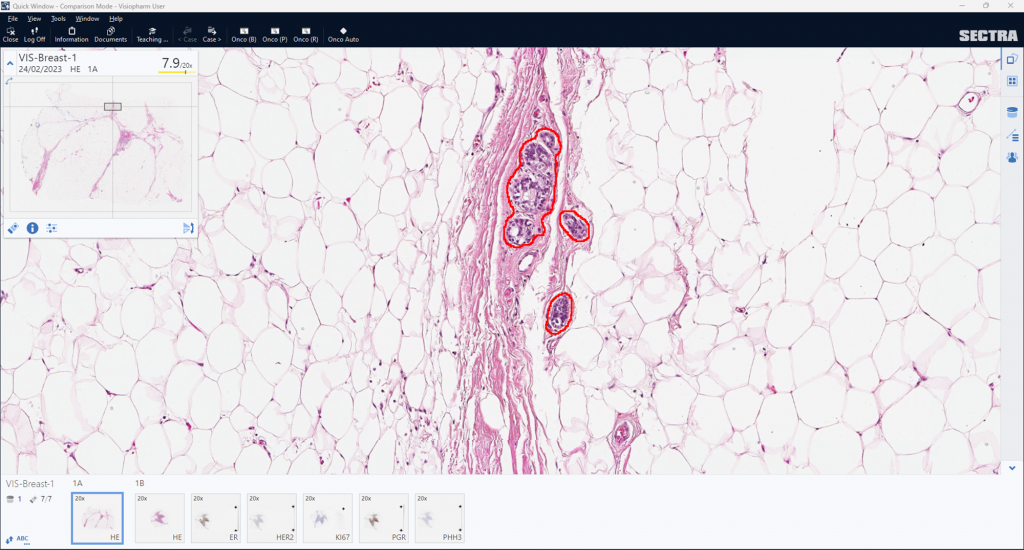Expand the side panel arrow beside overview
The width and height of the screenshot is (1024, 550).
(x=187, y=228)
